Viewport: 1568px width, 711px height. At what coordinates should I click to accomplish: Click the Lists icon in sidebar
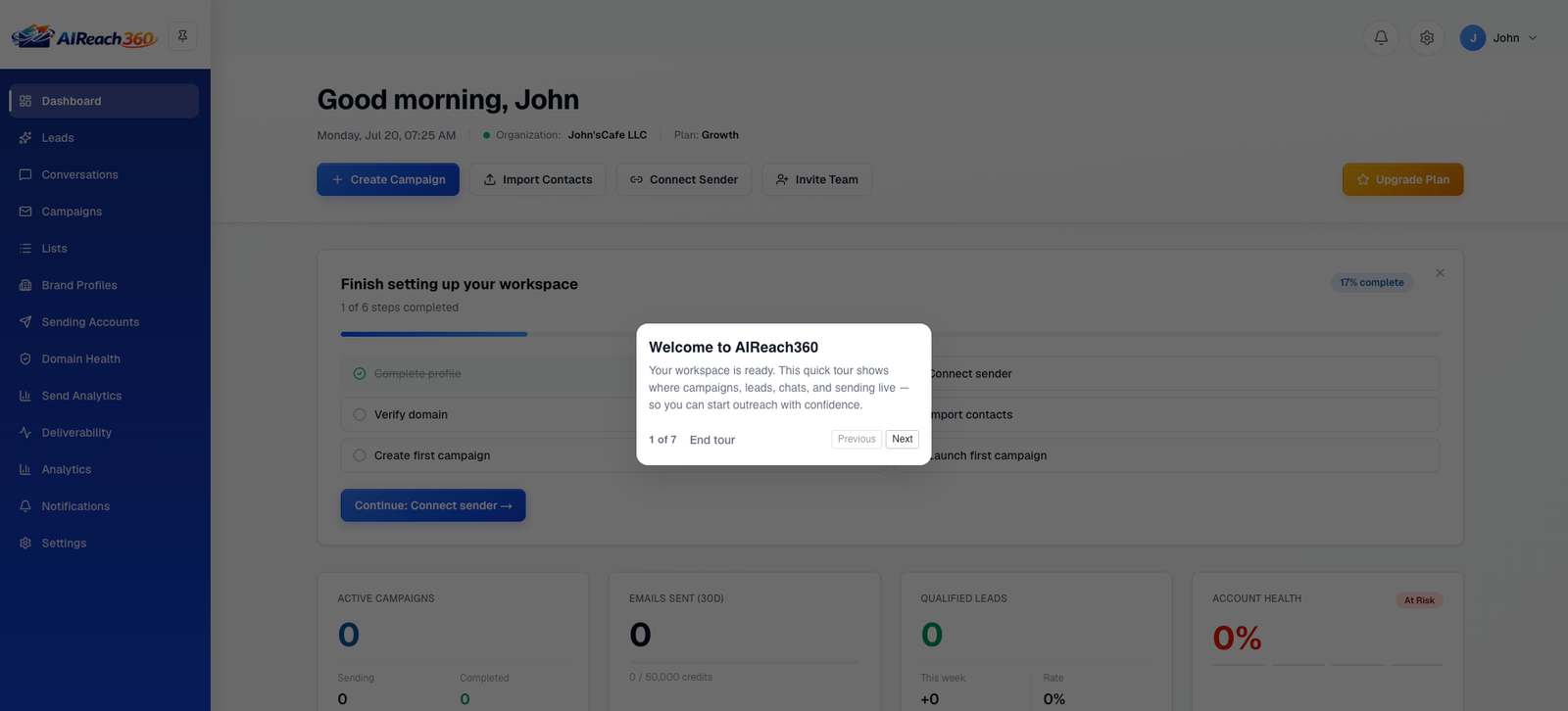[x=25, y=249]
